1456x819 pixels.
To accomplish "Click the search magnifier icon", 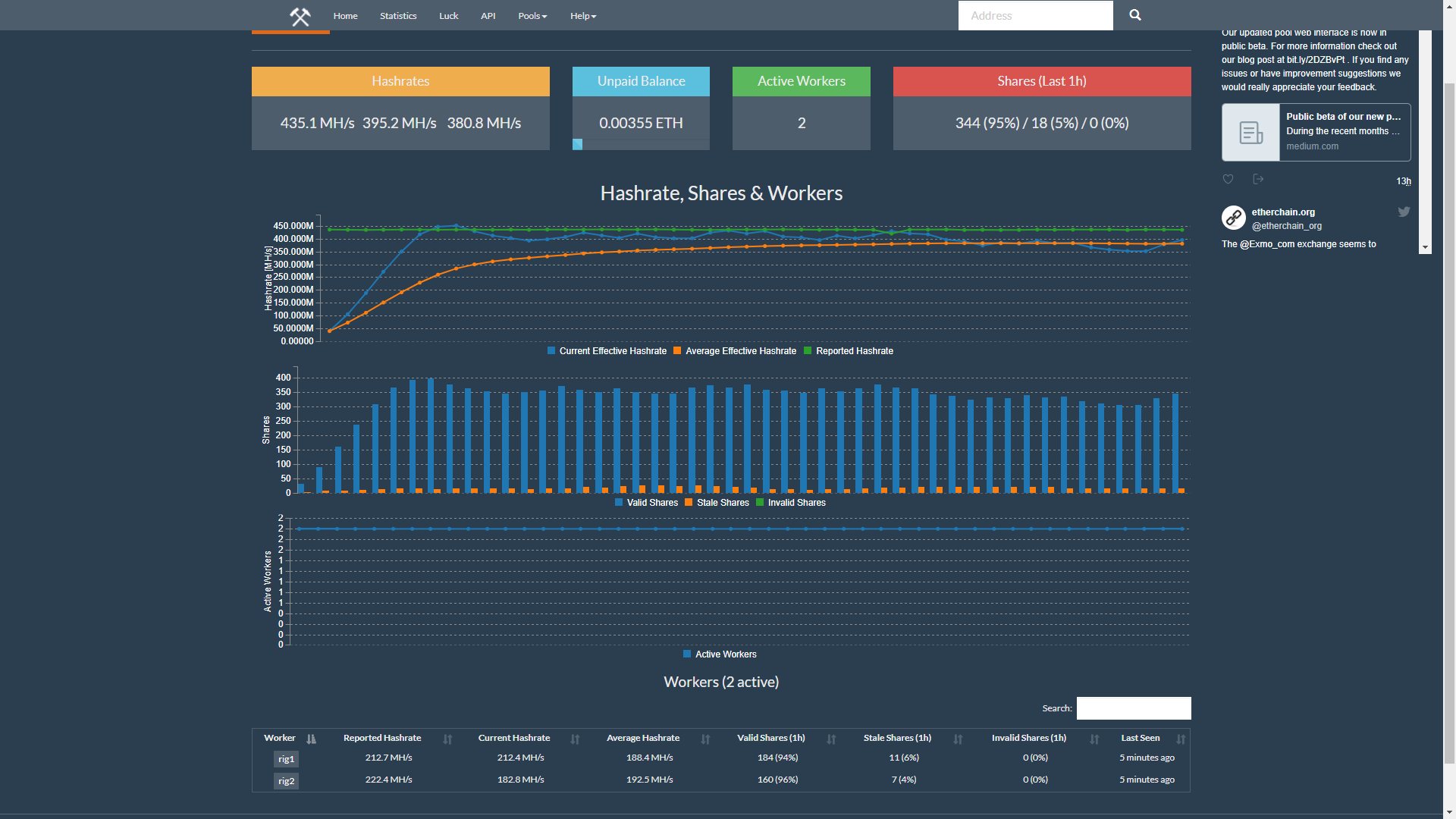I will coord(1135,15).
